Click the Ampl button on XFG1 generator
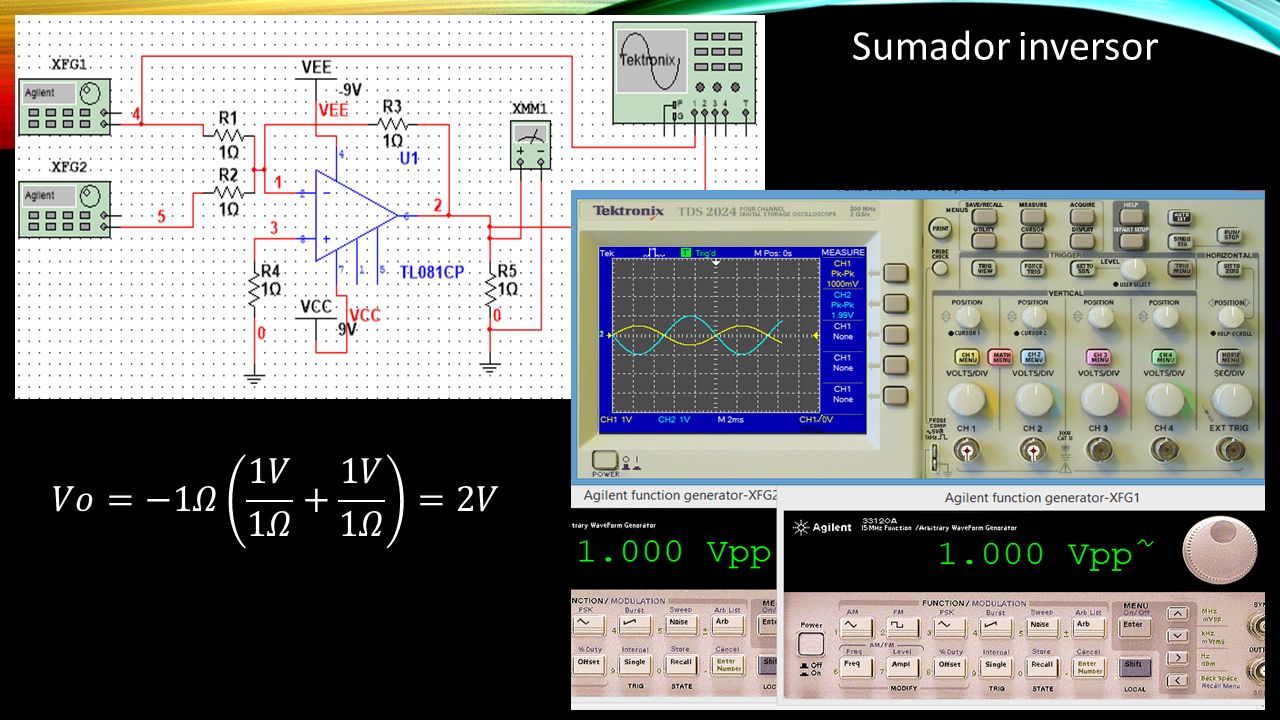This screenshot has width=1280, height=720. pos(903,667)
